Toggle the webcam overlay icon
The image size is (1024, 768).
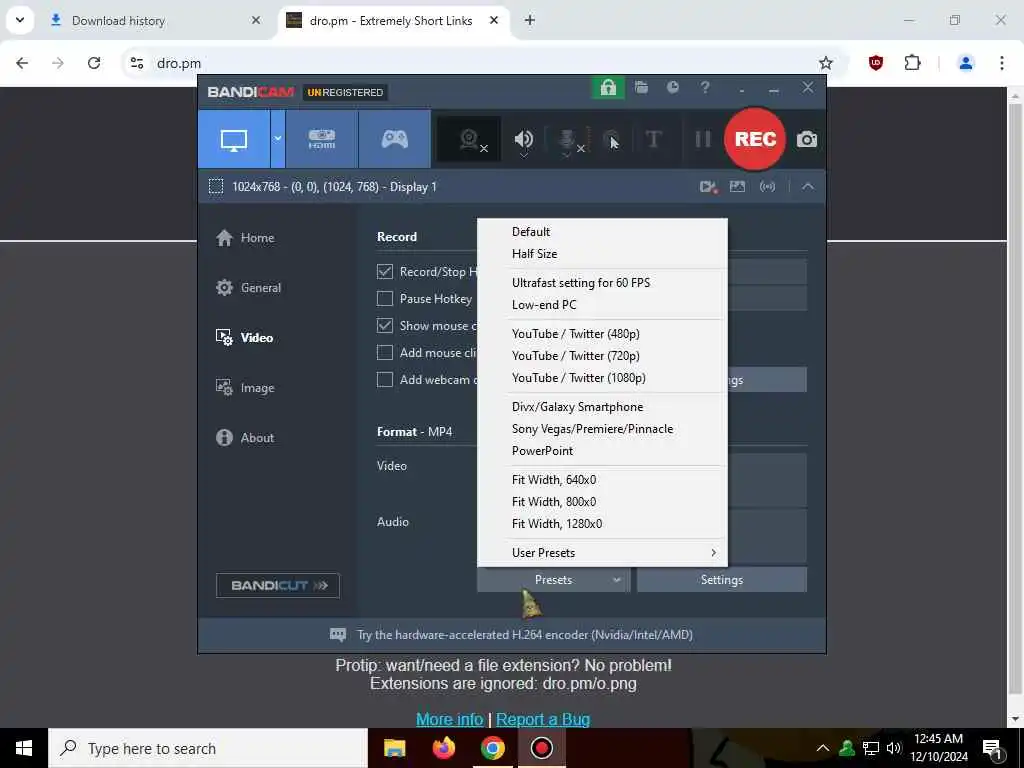pyautogui.click(x=469, y=139)
